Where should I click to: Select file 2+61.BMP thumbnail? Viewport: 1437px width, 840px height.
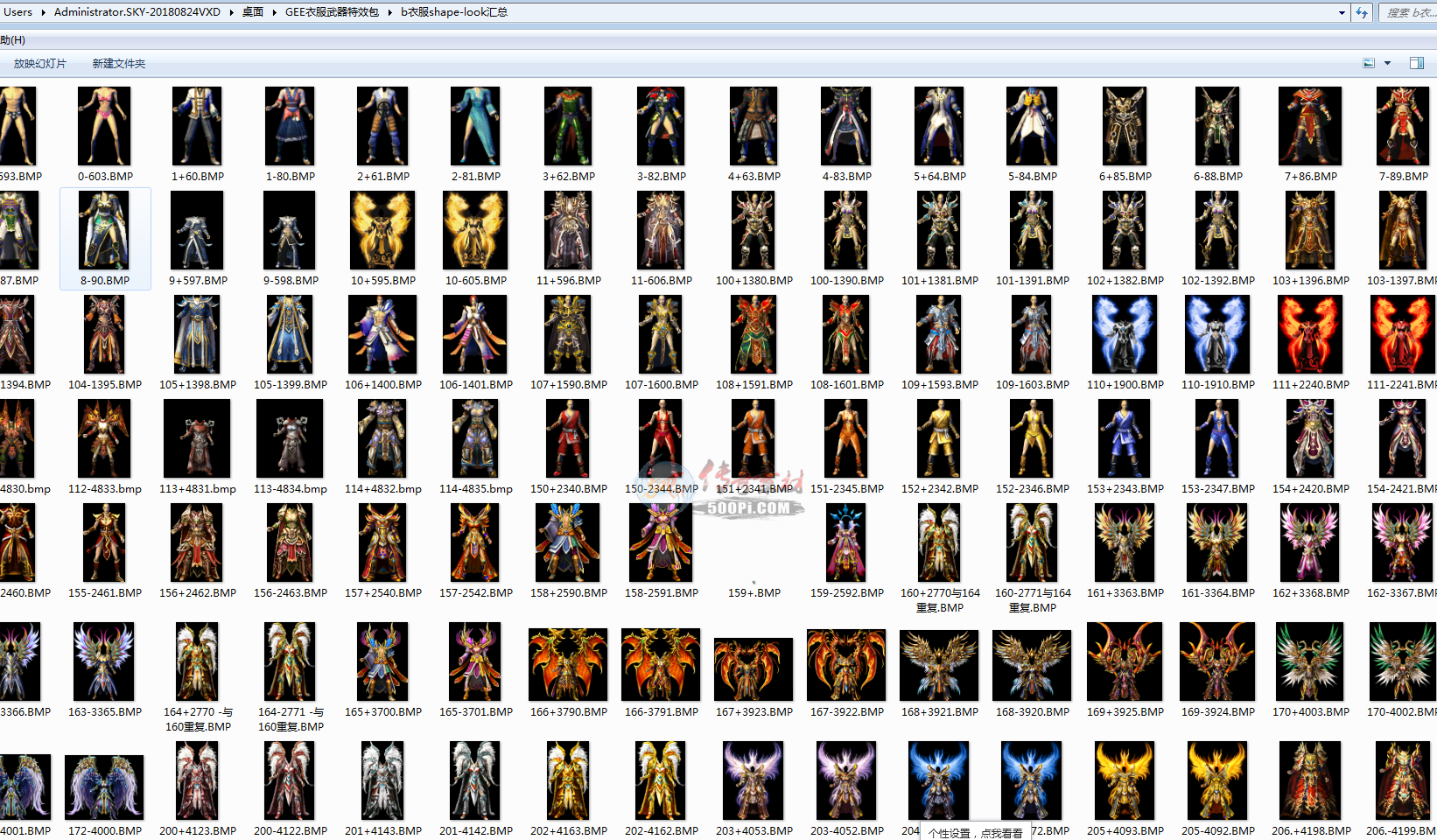[x=382, y=126]
